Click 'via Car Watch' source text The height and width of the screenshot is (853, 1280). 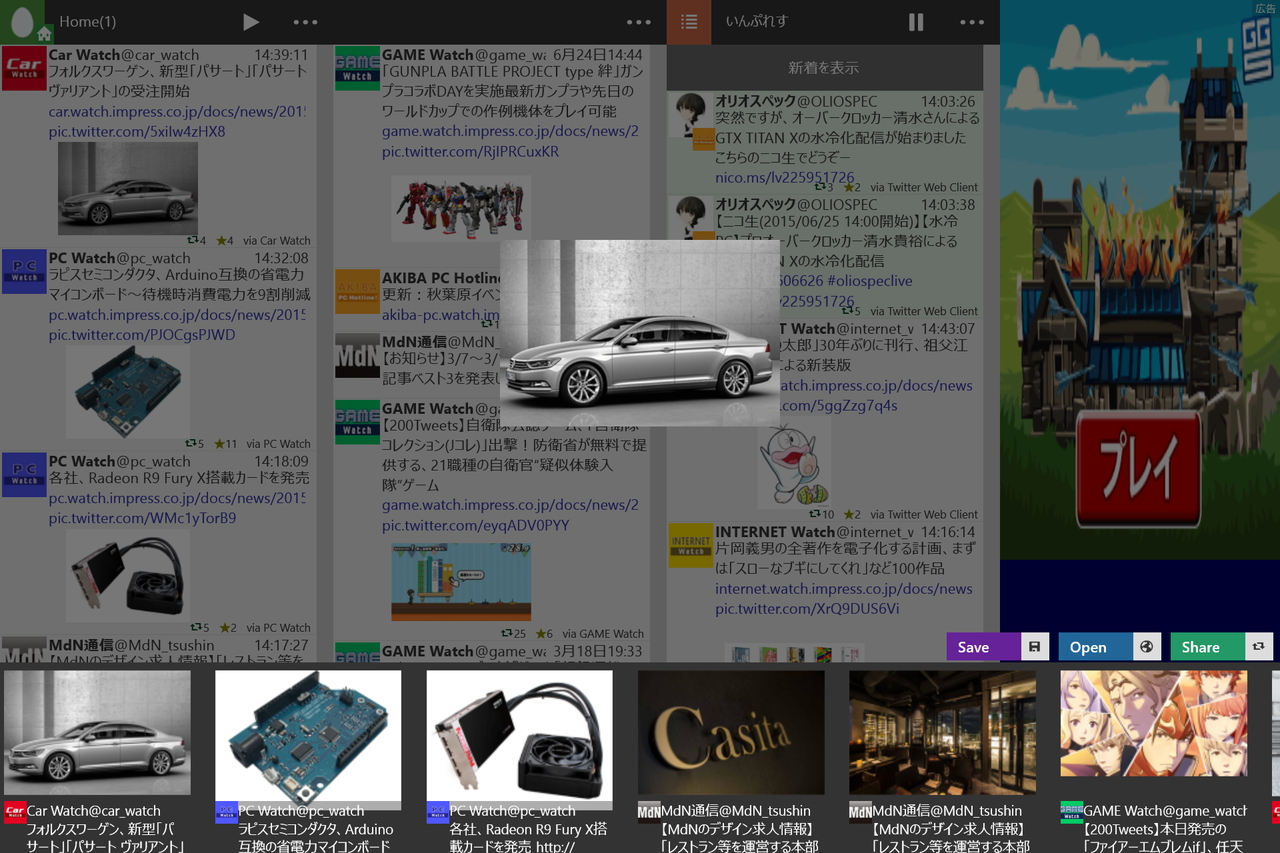(x=276, y=240)
